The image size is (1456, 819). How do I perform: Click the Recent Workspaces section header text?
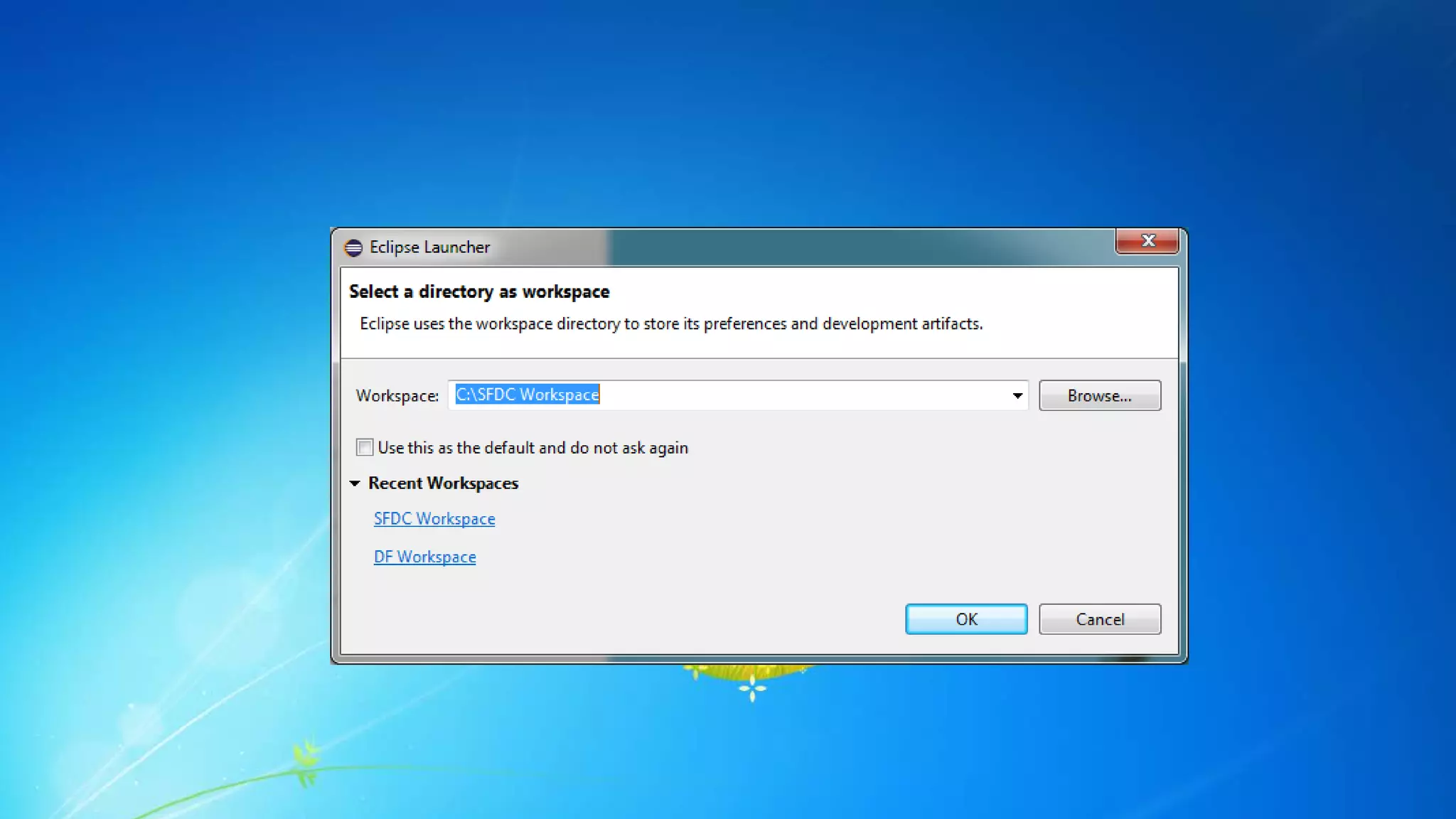tap(443, 483)
